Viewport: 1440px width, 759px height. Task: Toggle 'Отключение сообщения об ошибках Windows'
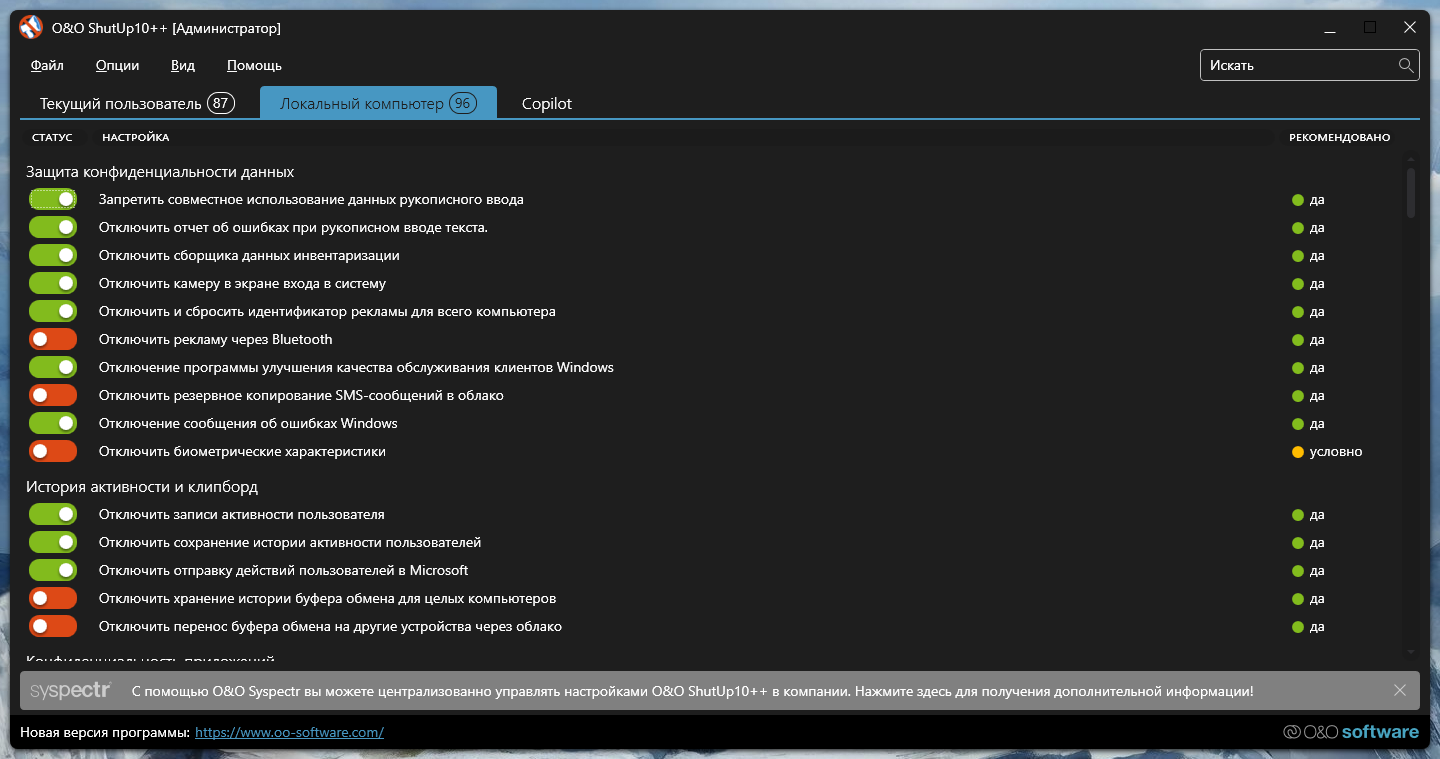coord(53,423)
